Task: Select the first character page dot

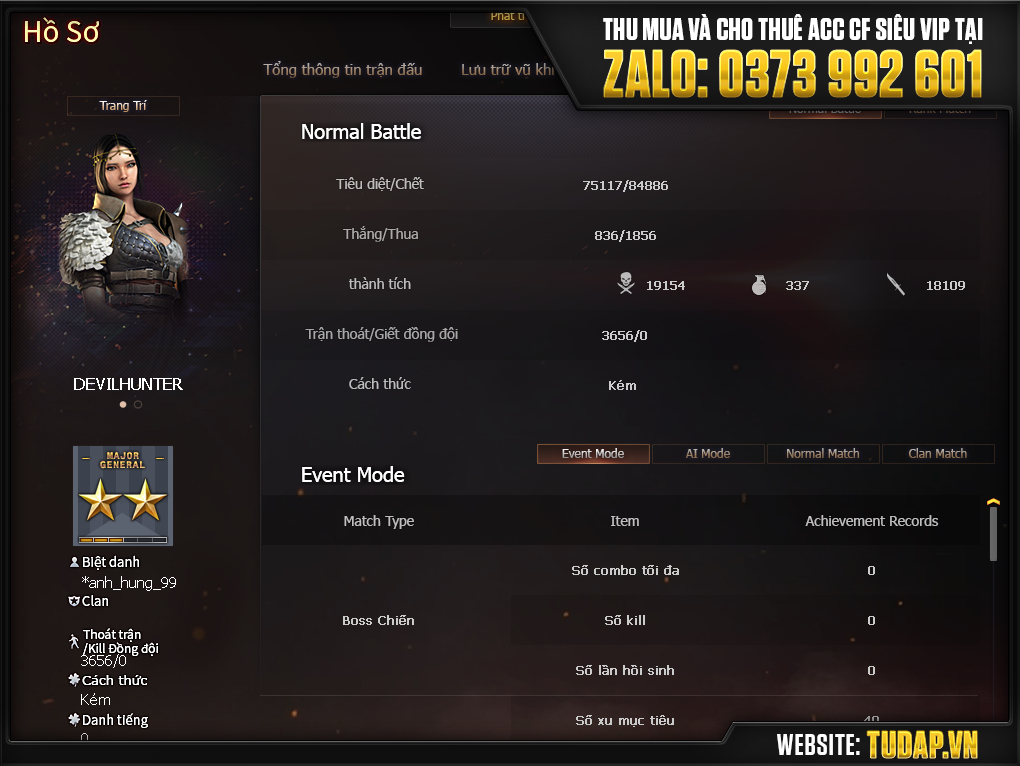Action: [123, 404]
